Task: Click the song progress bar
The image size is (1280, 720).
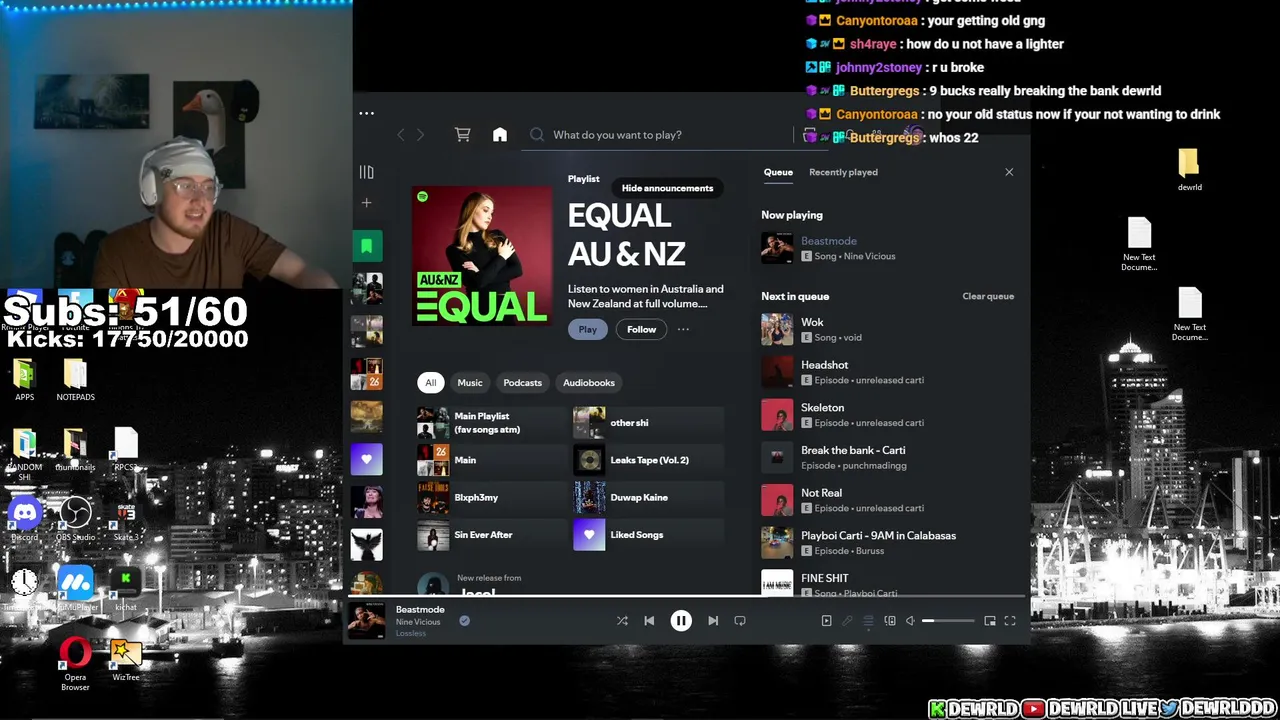Action: [688, 597]
